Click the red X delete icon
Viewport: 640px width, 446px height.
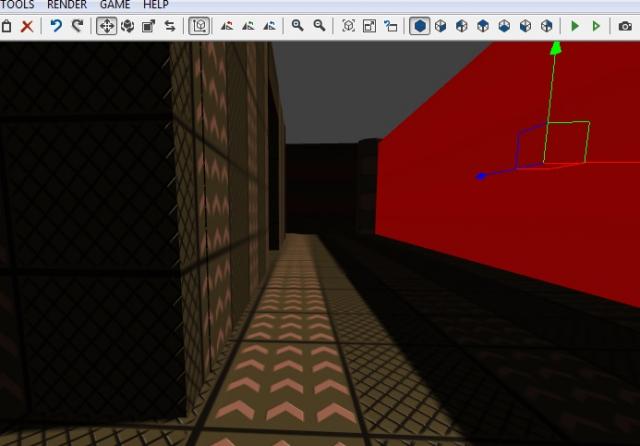tap(27, 26)
